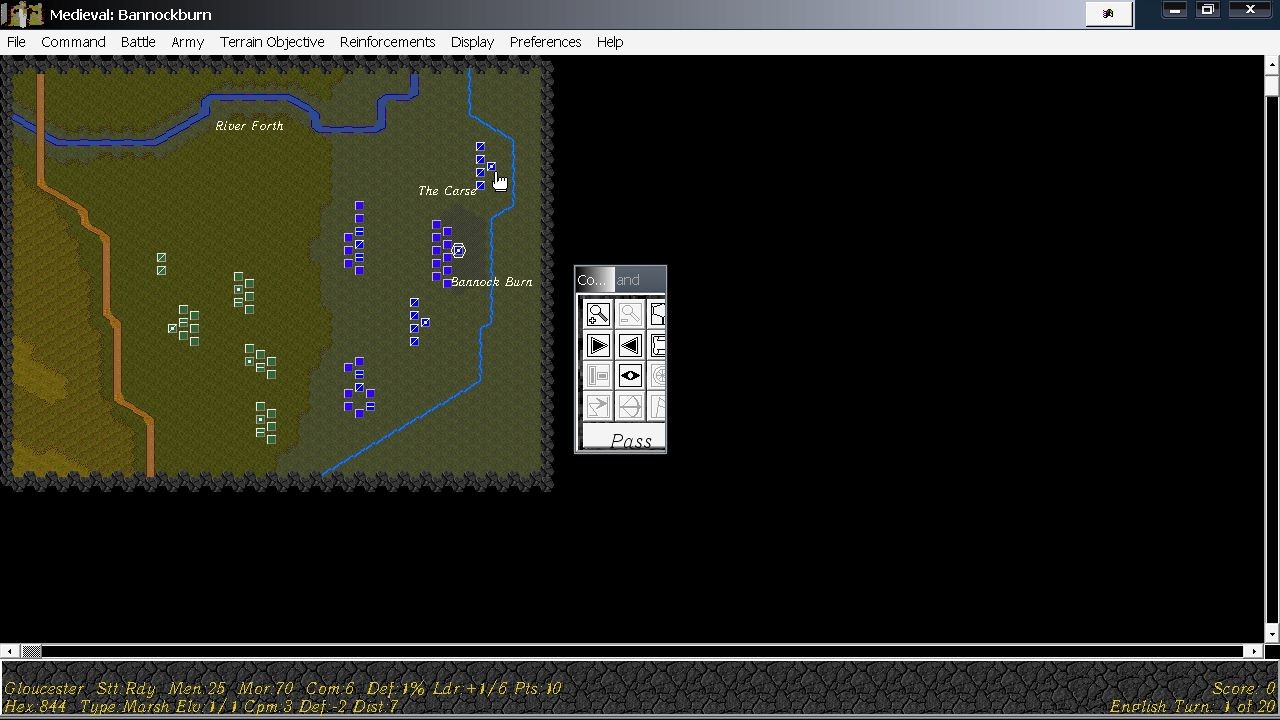Click the Pass button
The height and width of the screenshot is (720, 1280).
[x=630, y=441]
